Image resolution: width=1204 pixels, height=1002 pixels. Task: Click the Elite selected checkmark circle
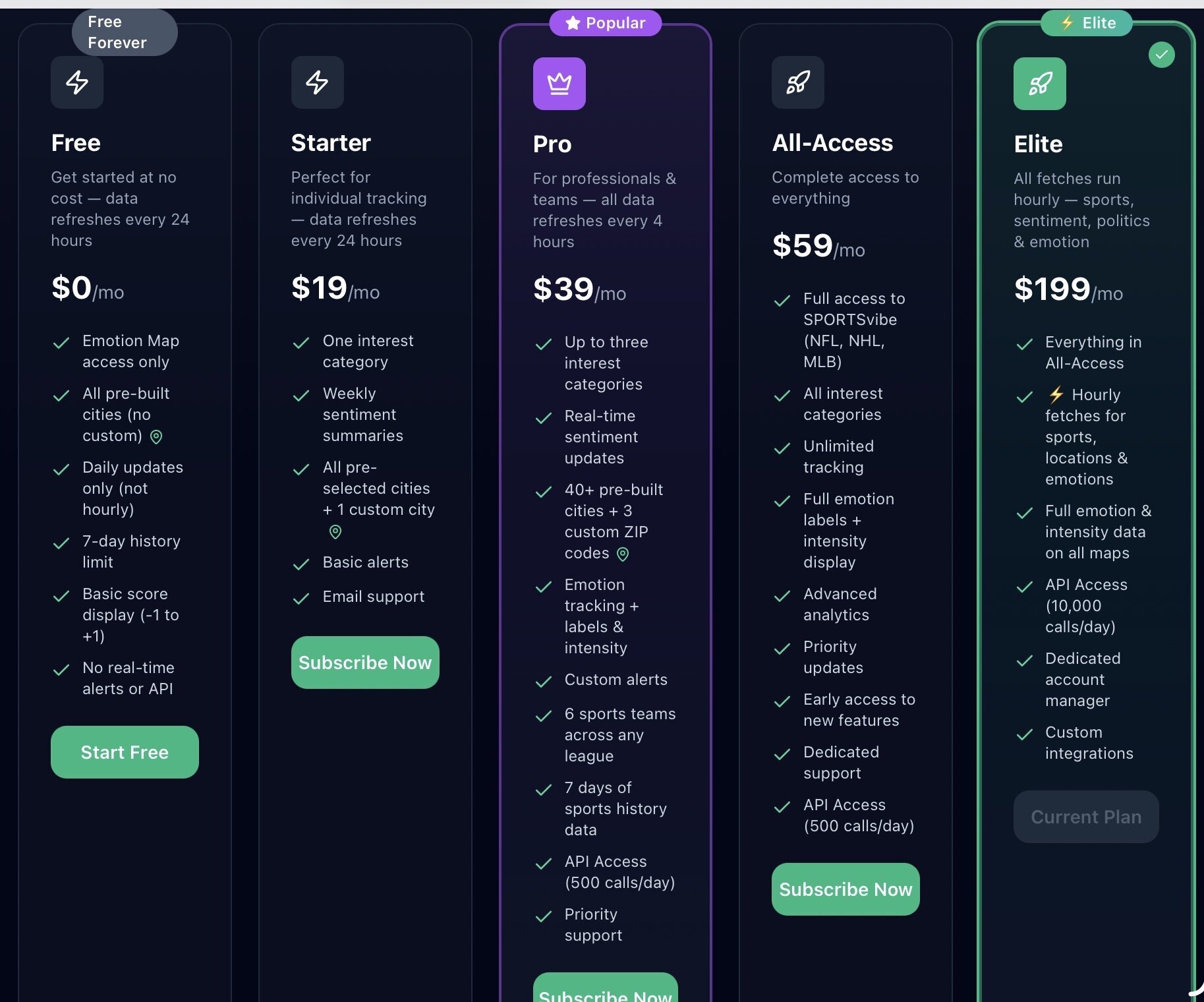click(1161, 55)
